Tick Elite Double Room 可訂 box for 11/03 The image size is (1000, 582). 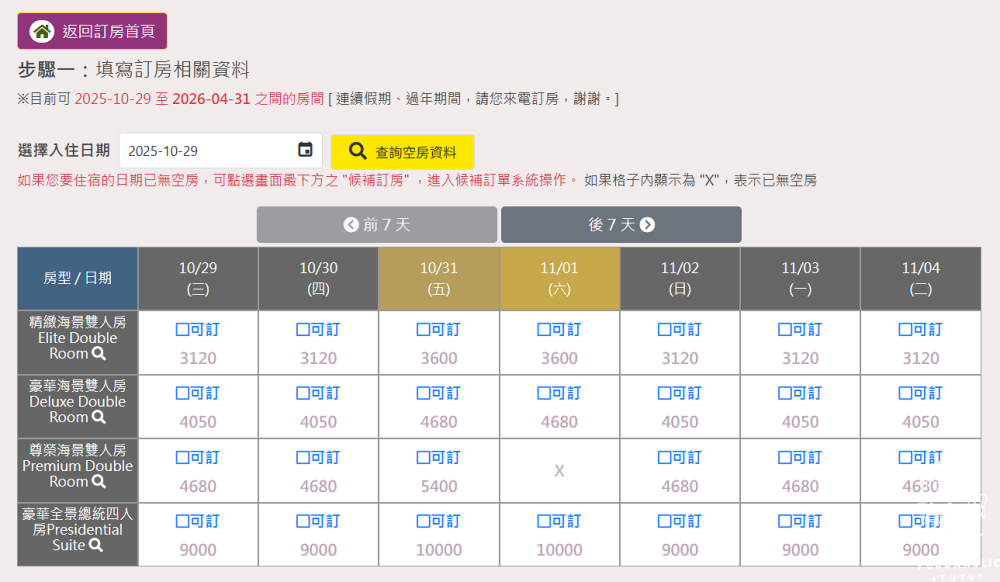point(785,329)
